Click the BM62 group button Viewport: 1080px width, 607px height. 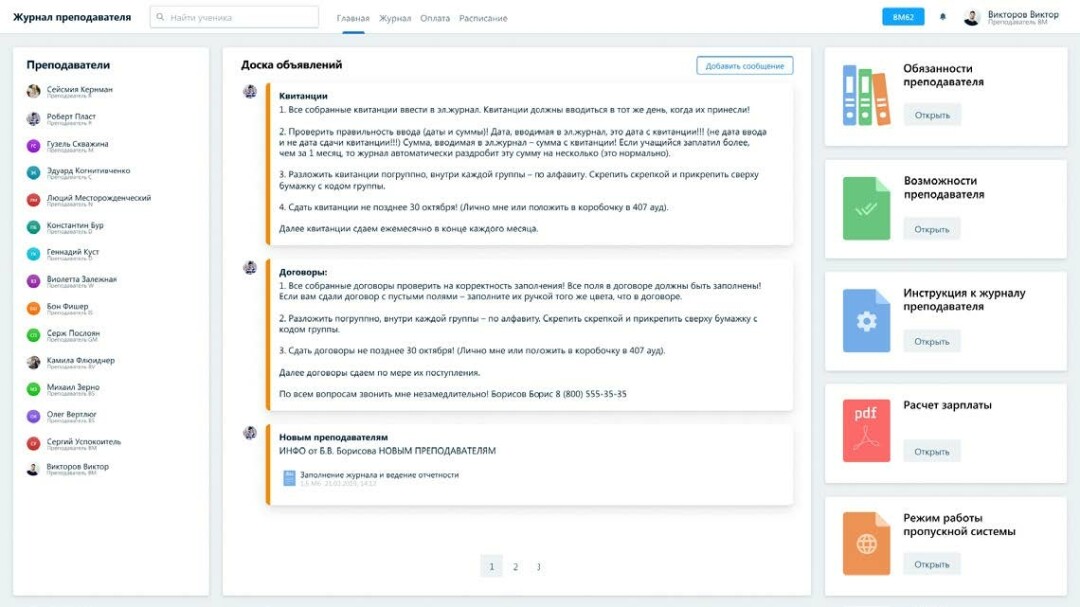click(903, 17)
